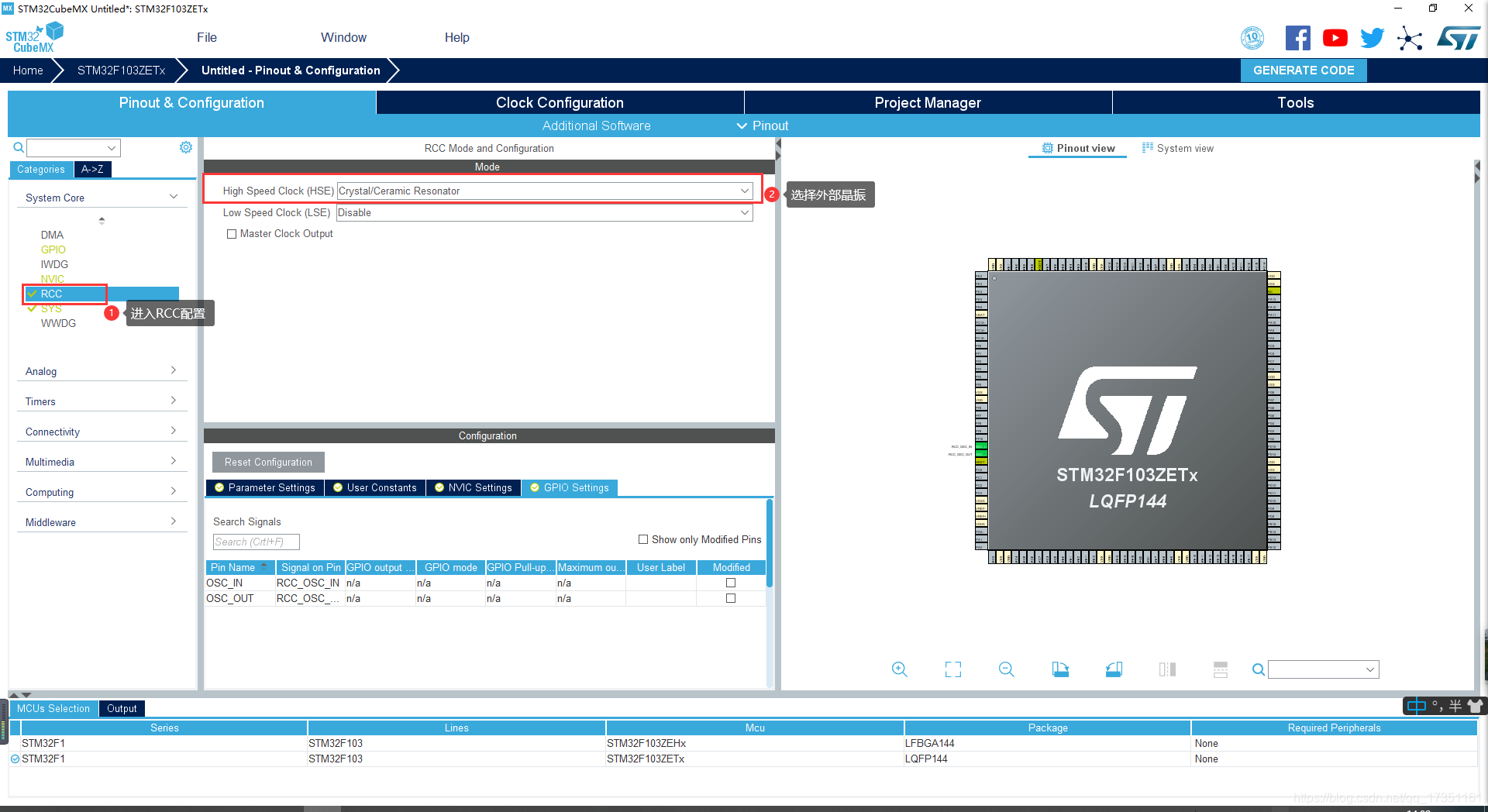Switch to the Project Manager tab
Screen dimensions: 1488x812
tap(928, 102)
